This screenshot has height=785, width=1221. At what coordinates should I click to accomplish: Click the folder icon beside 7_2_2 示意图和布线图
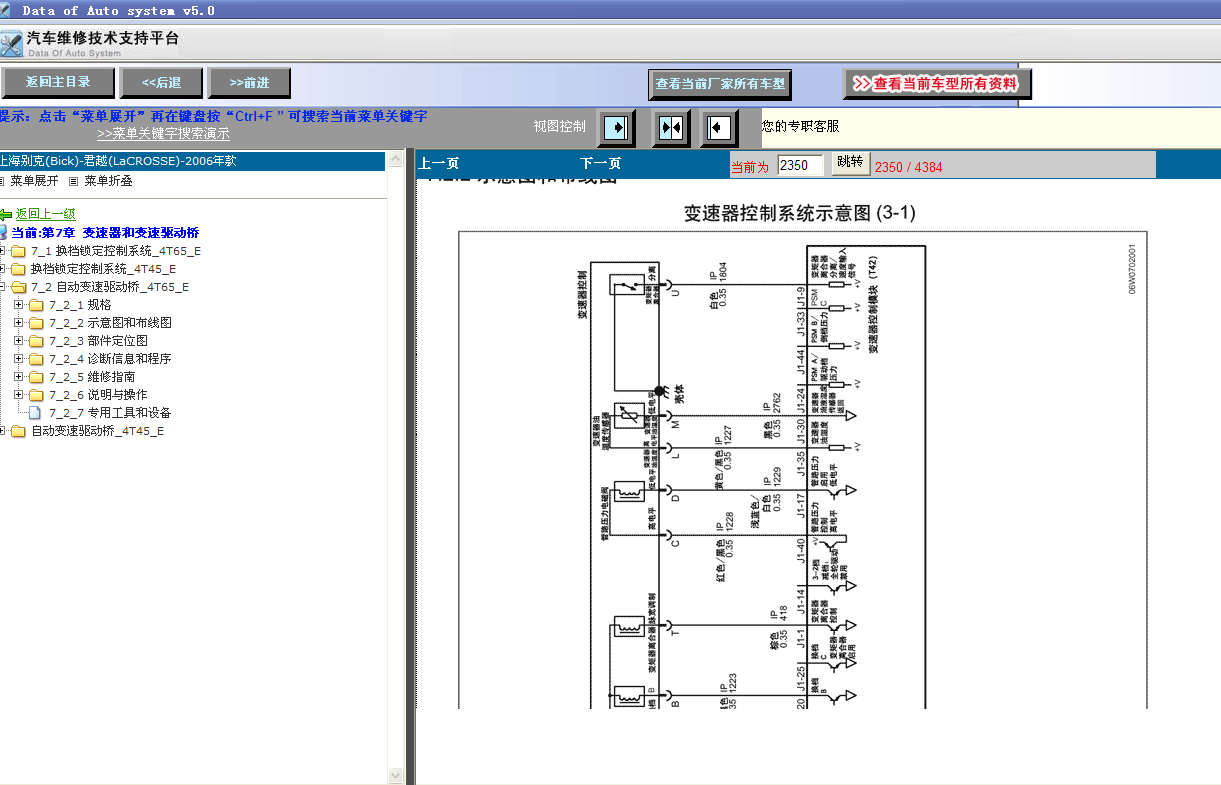pyautogui.click(x=36, y=323)
